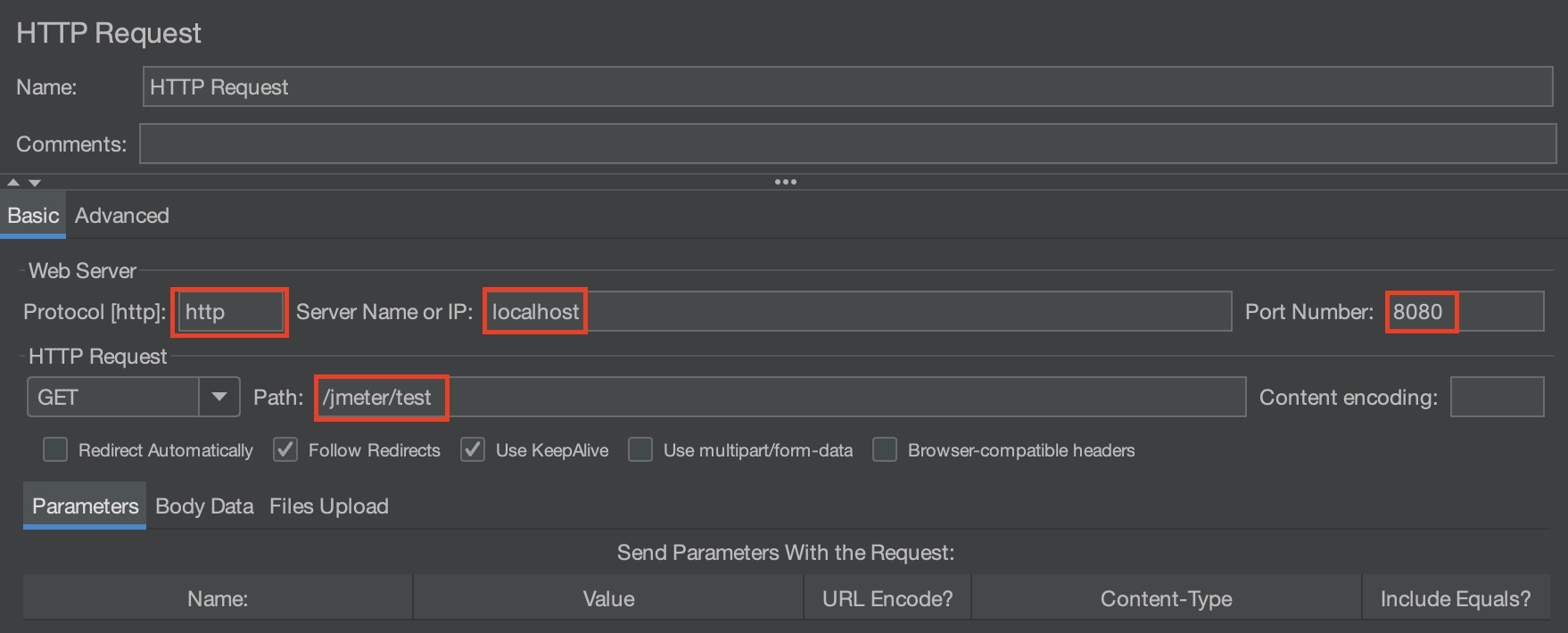The width and height of the screenshot is (1568, 633).
Task: Click the Port Number field
Action: point(1465,312)
